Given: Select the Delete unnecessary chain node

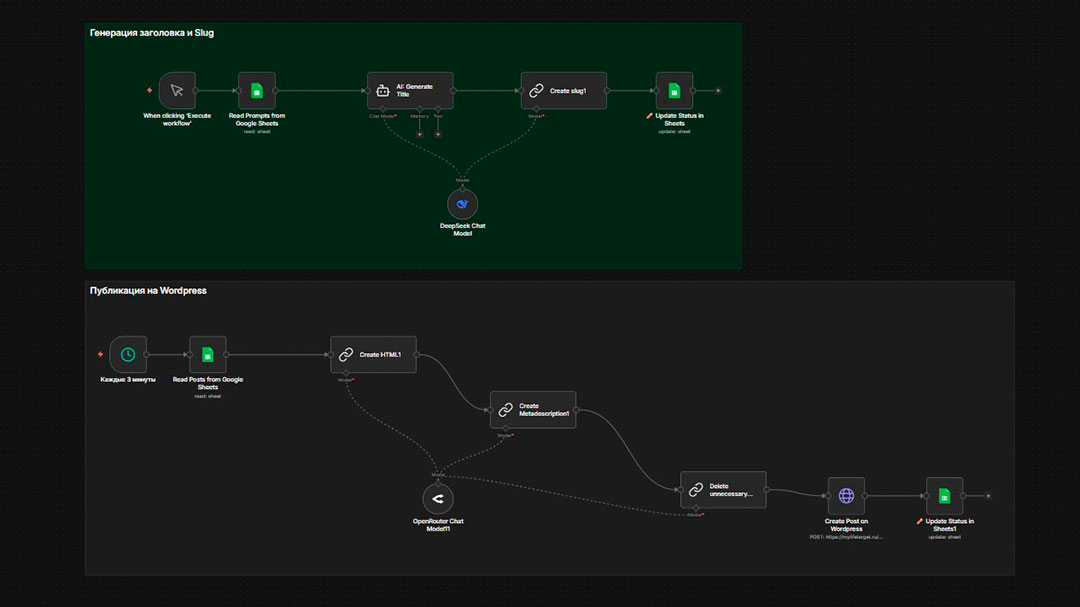Looking at the screenshot, I should pos(723,490).
